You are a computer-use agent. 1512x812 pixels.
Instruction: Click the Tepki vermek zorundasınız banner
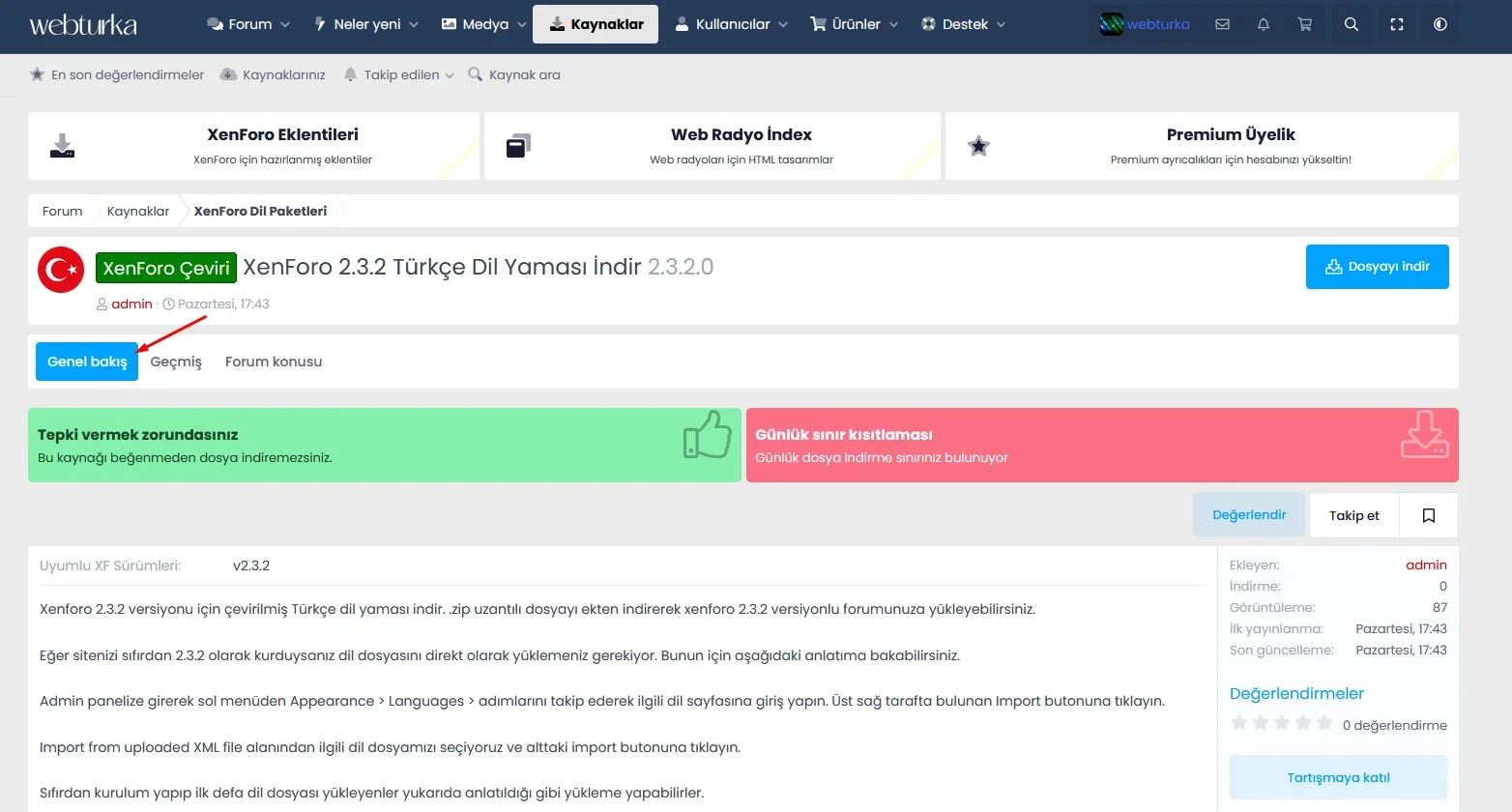385,445
